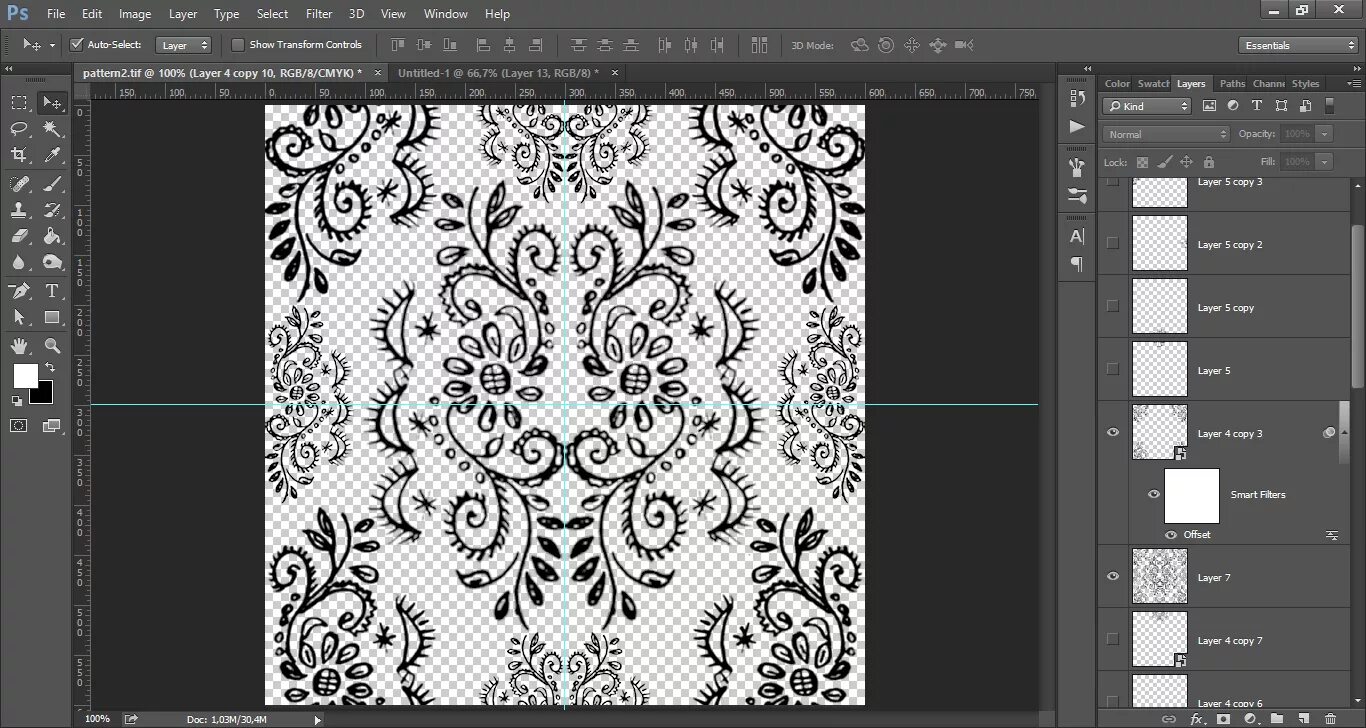Toggle Smart Filters visibility eye

coord(1154,494)
